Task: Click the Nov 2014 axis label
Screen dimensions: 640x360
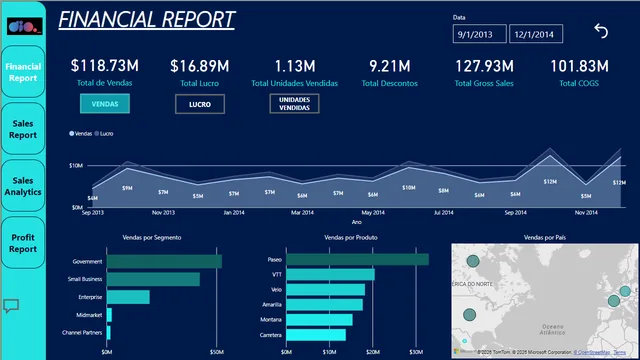Action: [x=586, y=213]
